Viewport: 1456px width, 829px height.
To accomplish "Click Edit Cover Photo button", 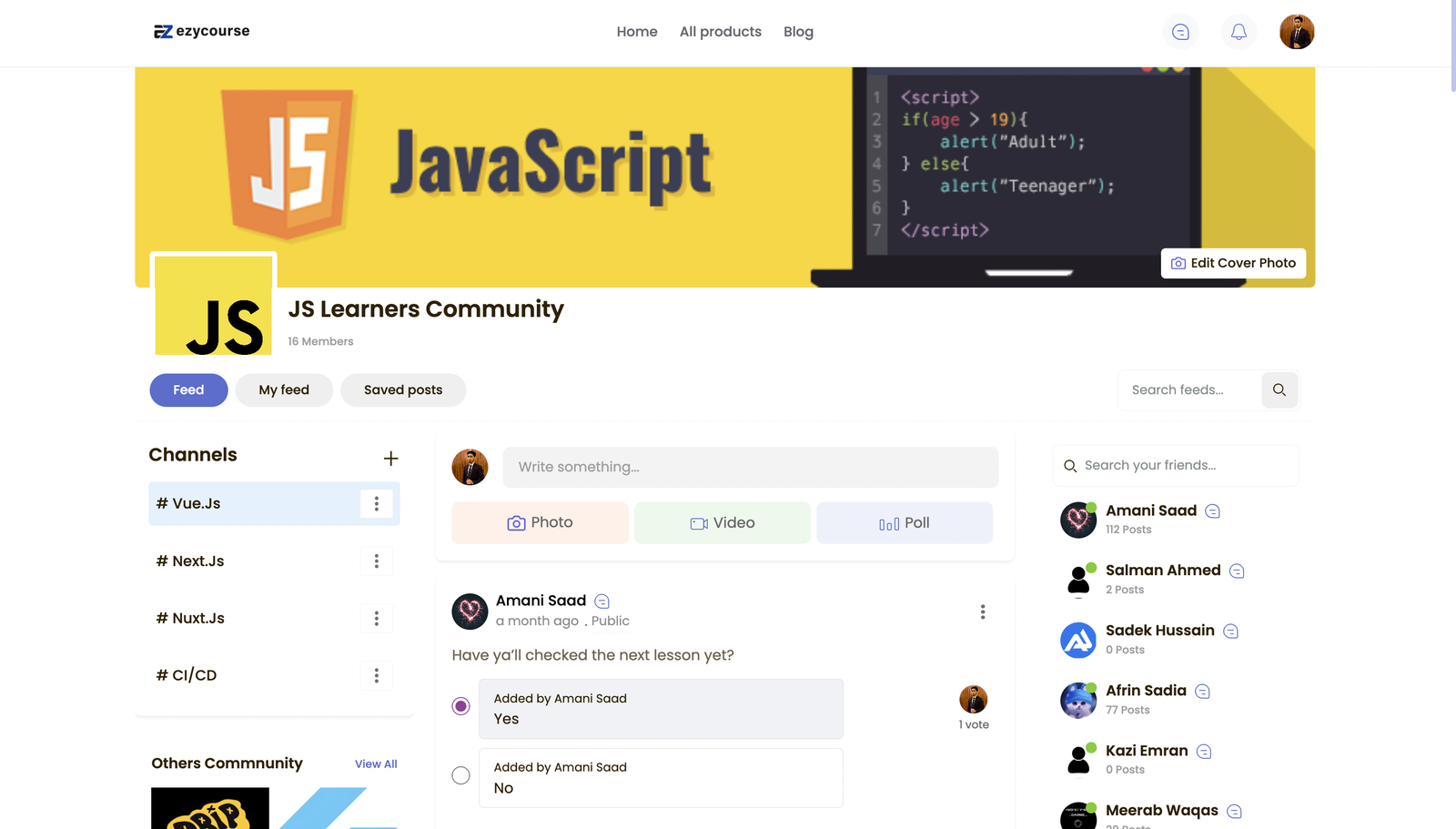I will [x=1233, y=263].
